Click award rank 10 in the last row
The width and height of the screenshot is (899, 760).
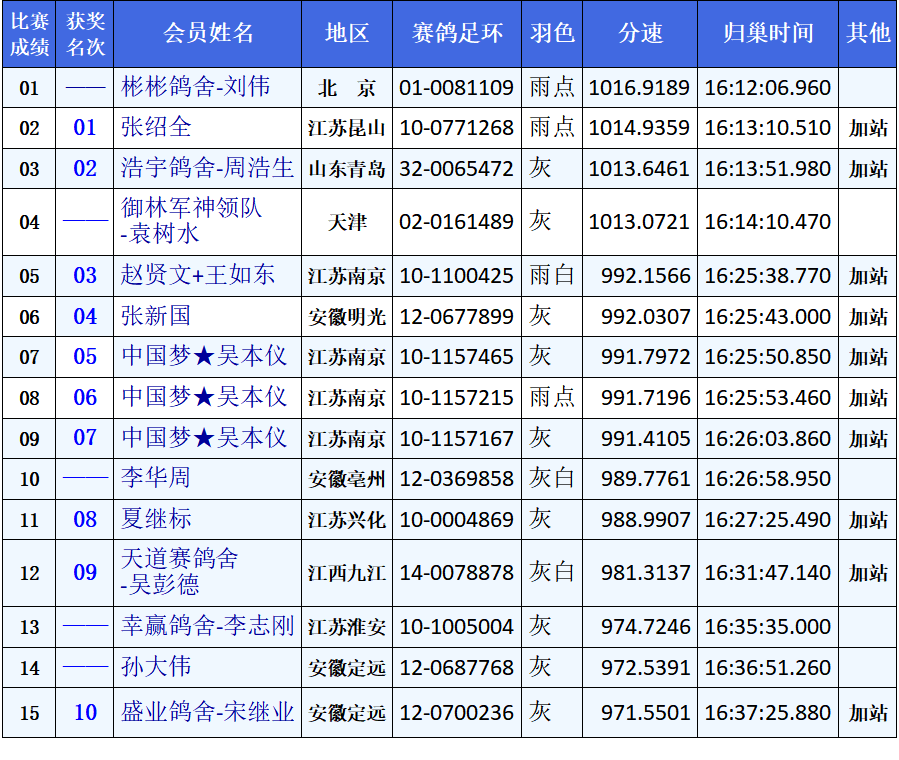pos(86,712)
